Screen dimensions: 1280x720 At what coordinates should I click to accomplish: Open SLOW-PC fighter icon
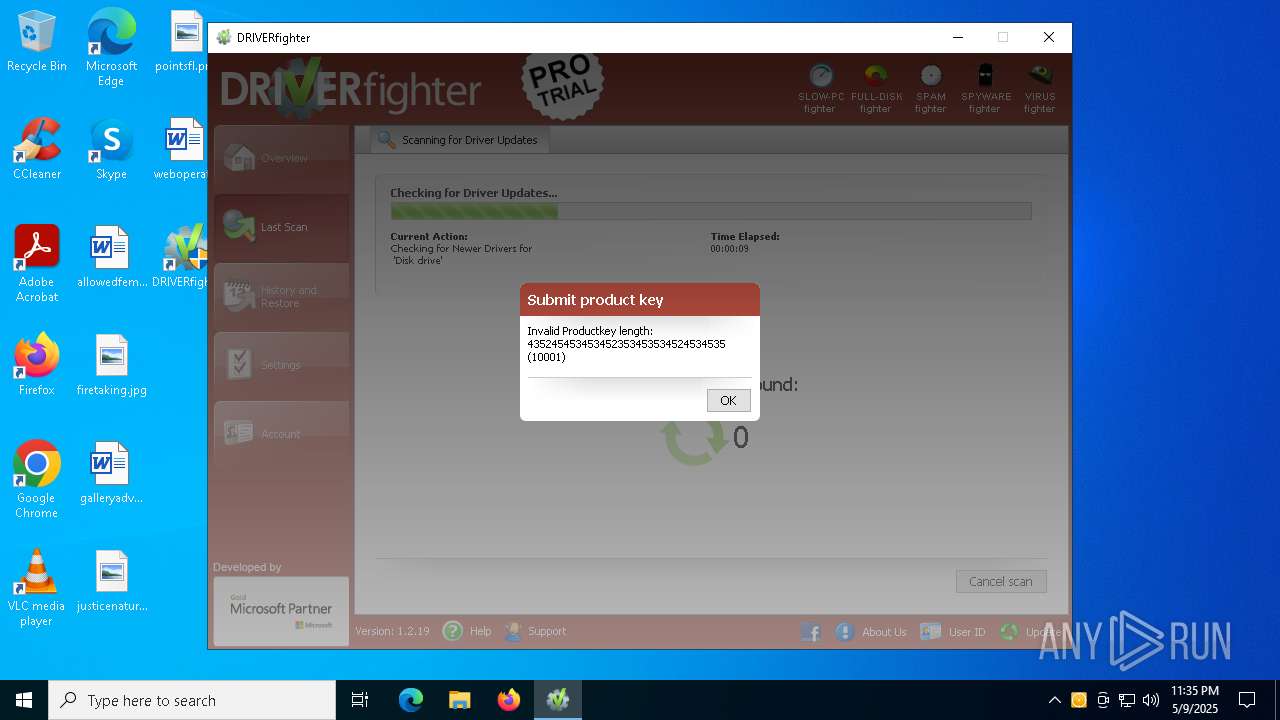[821, 89]
